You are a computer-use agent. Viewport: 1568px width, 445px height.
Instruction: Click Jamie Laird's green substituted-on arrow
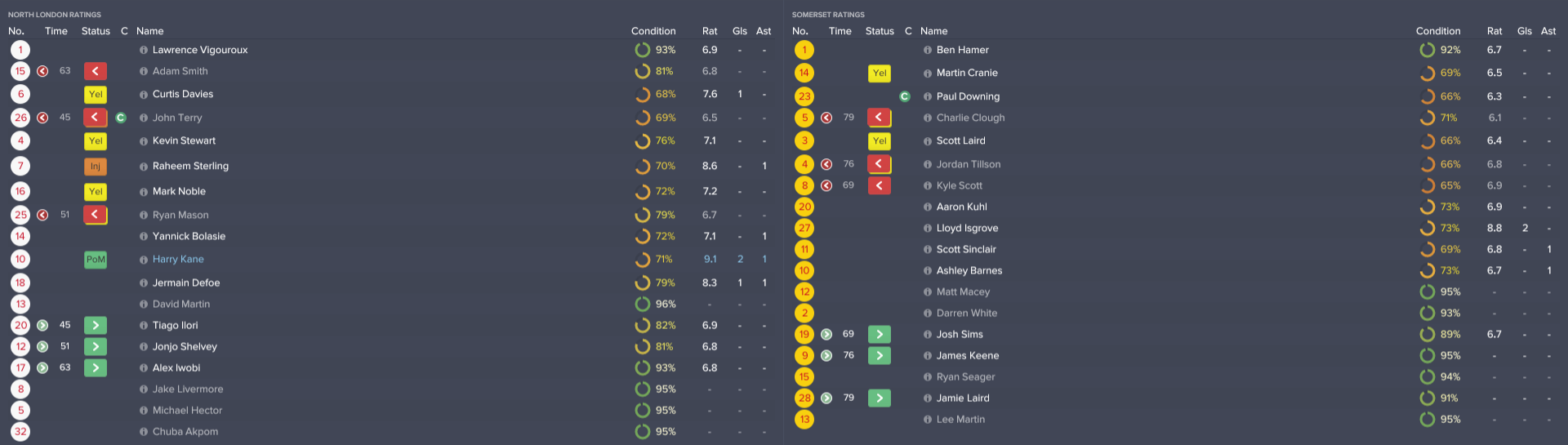point(880,398)
